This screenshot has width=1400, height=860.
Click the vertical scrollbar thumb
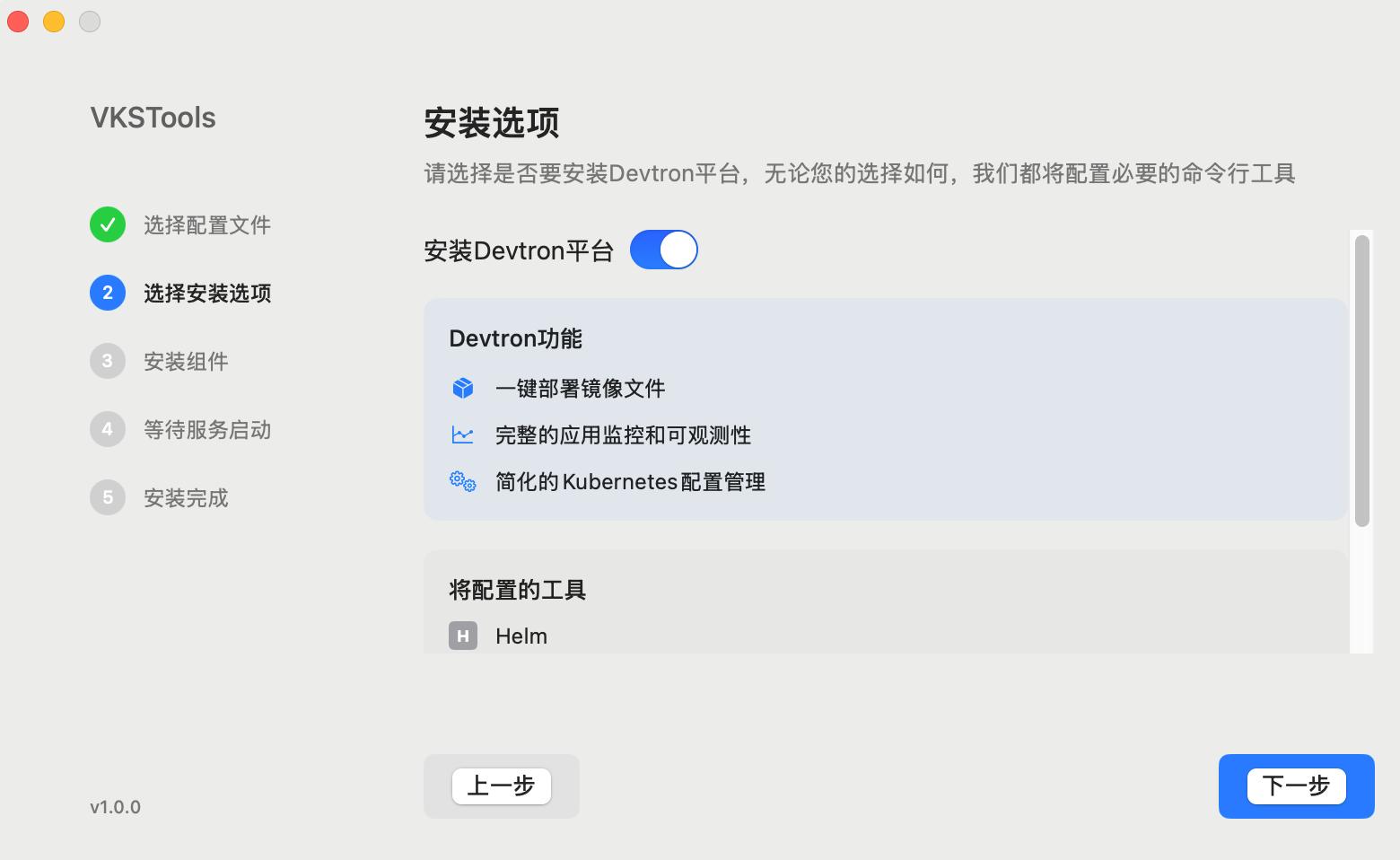(1361, 381)
